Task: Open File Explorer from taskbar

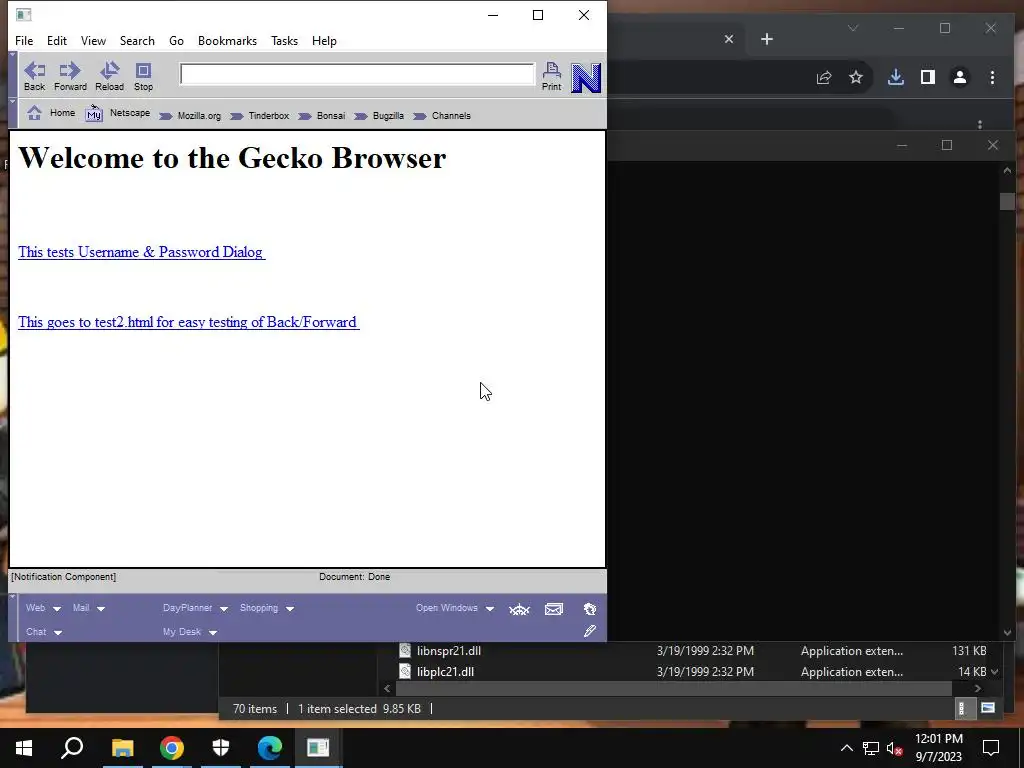Action: [122, 748]
